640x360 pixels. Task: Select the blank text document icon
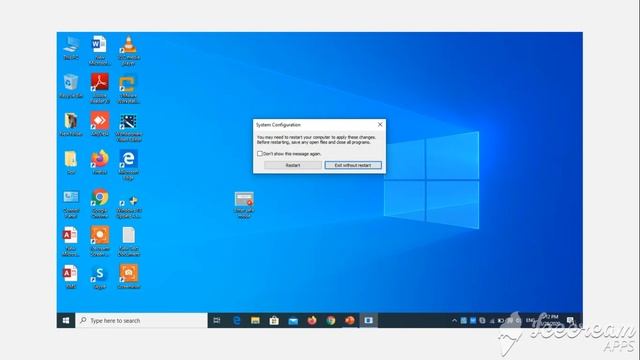pyautogui.click(x=129, y=241)
